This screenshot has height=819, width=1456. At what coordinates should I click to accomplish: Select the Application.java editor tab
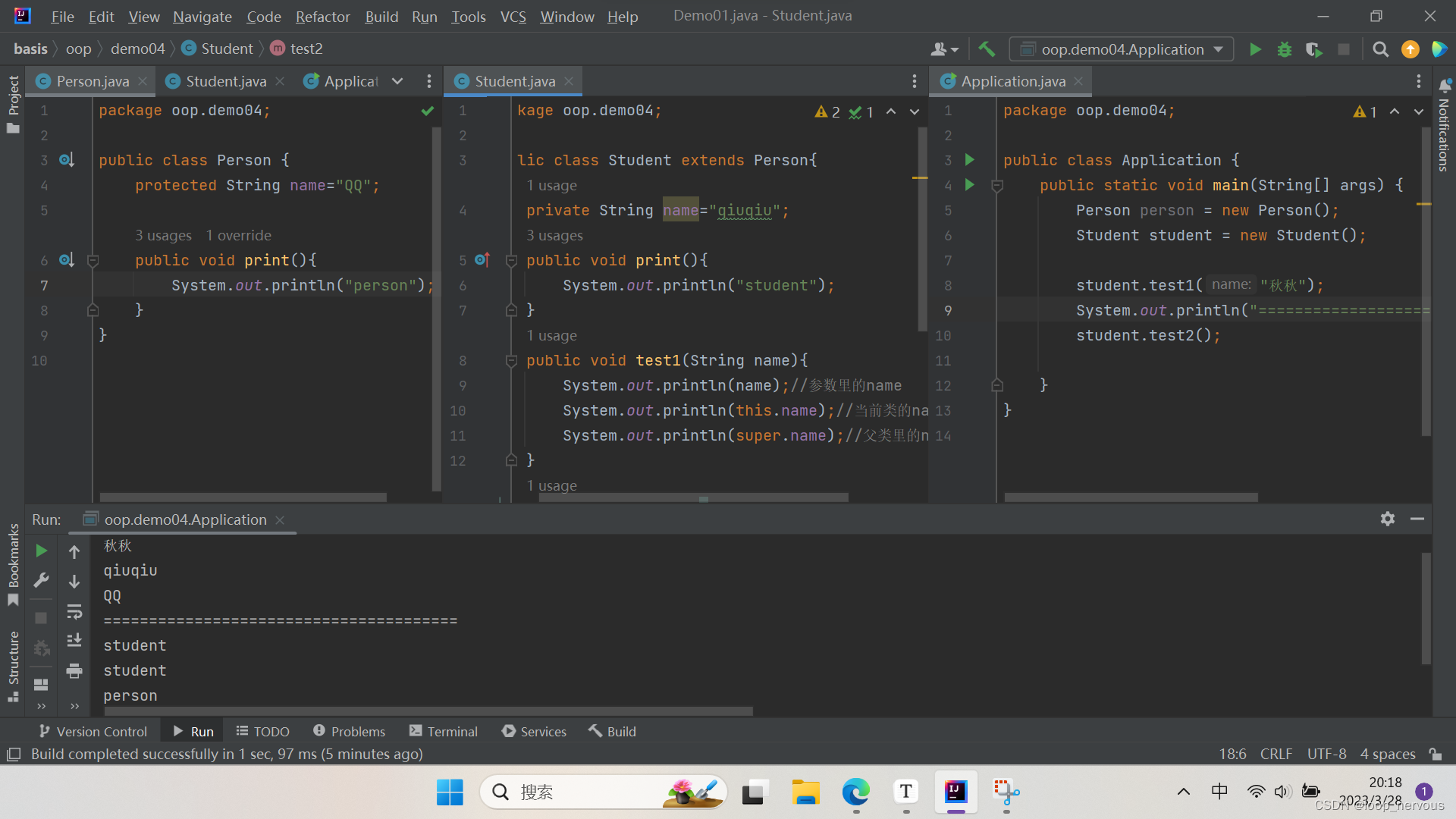click(x=1013, y=81)
